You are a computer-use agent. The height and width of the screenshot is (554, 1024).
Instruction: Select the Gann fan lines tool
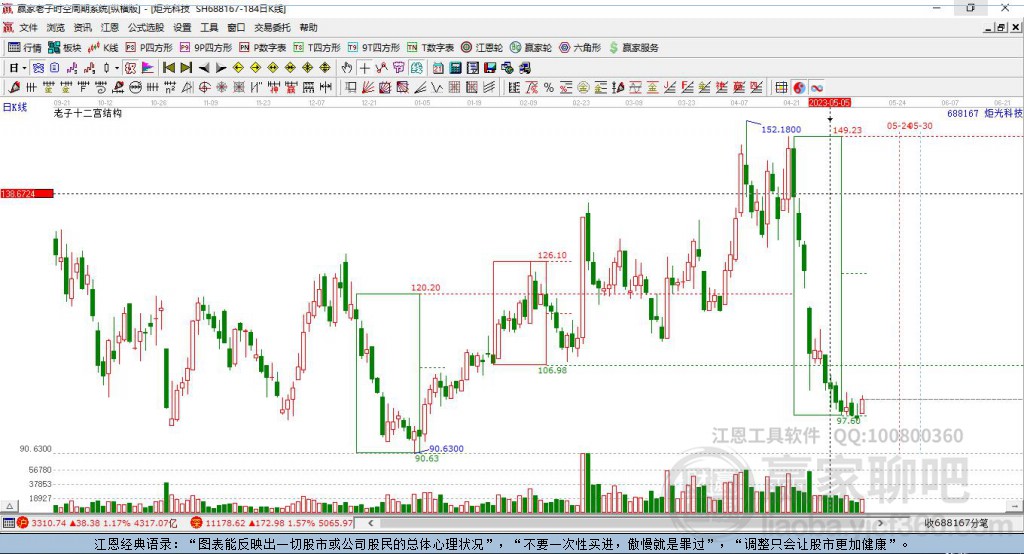pos(367,88)
